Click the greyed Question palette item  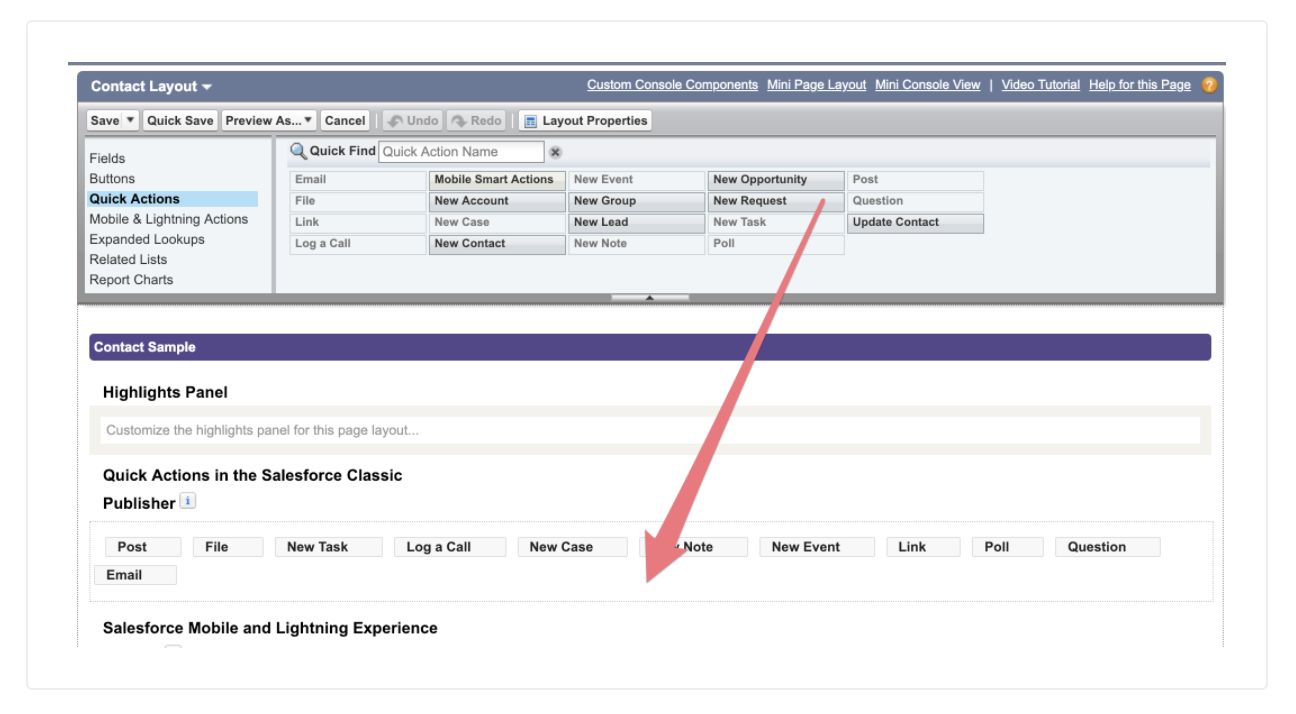[x=916, y=201]
